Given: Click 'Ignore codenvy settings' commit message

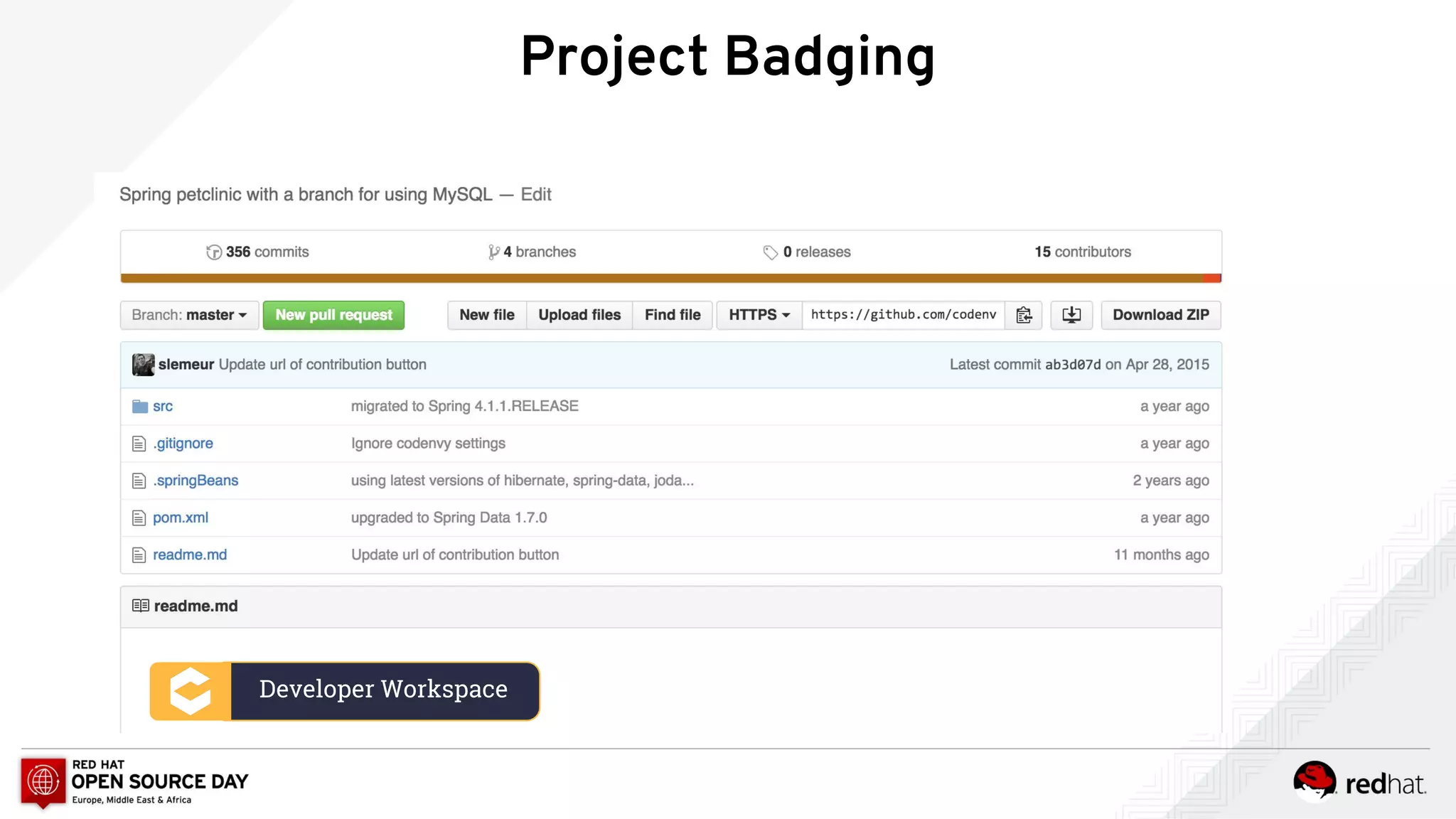Looking at the screenshot, I should click(428, 443).
